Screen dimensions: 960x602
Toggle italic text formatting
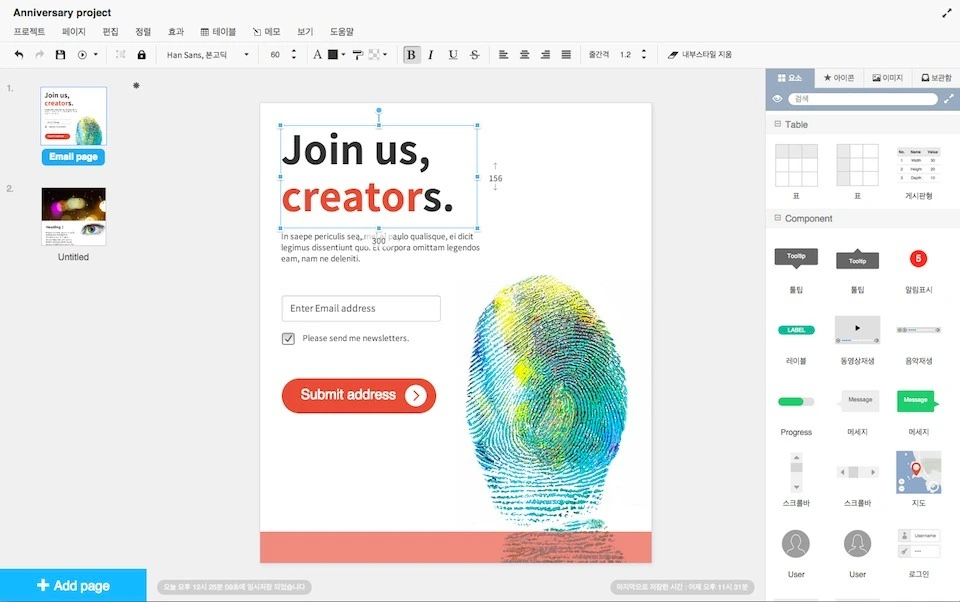point(431,55)
